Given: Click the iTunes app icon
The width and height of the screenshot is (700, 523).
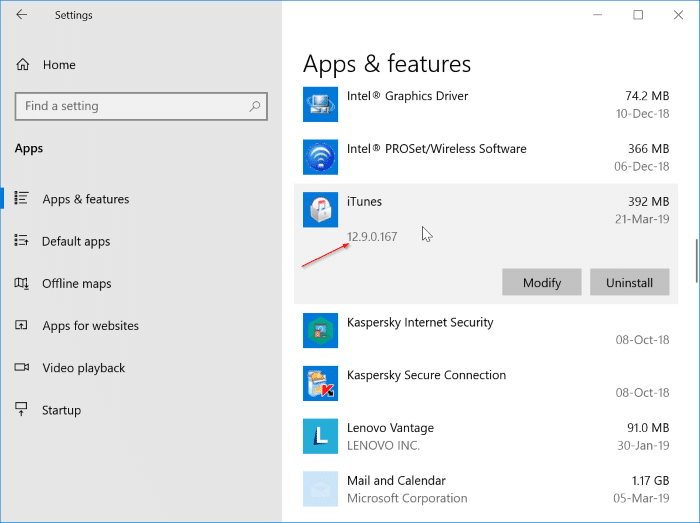Looking at the screenshot, I should tap(320, 209).
